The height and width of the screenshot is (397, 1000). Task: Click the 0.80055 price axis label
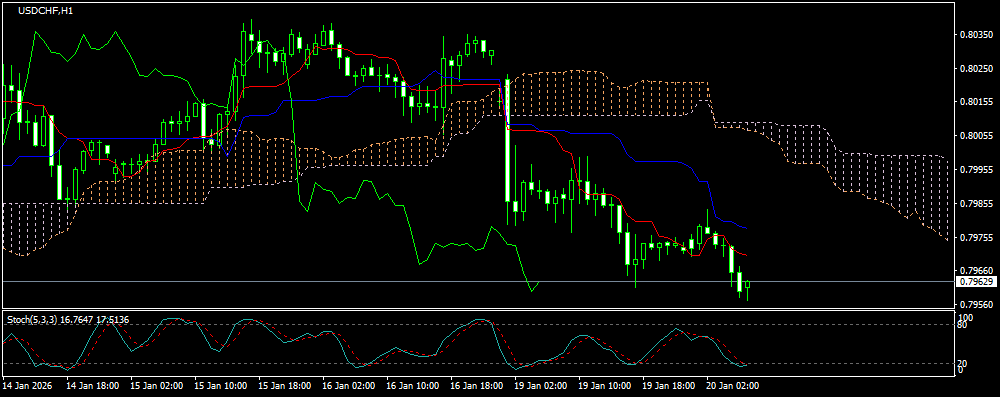(x=976, y=136)
